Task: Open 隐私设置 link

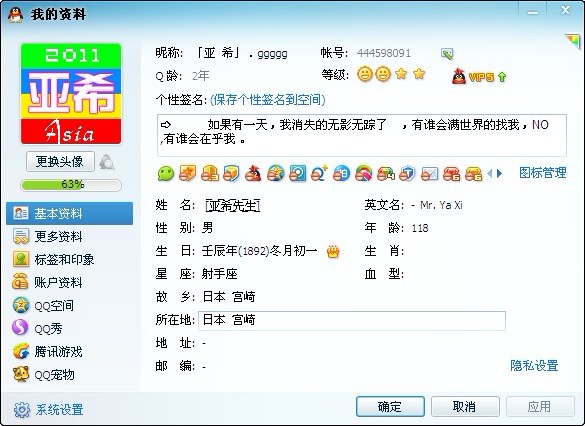Action: (x=534, y=366)
